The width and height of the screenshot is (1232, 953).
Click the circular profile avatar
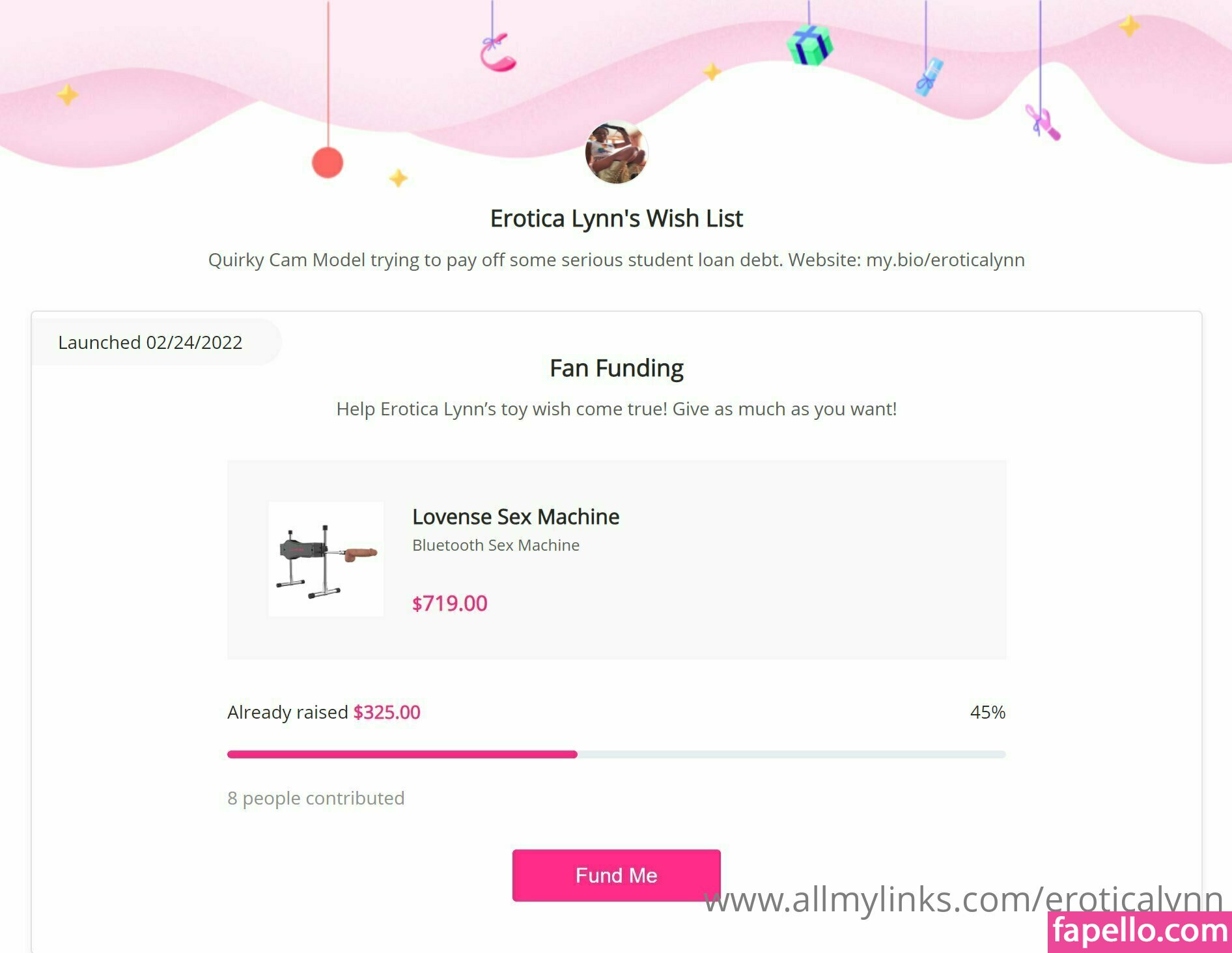(616, 152)
